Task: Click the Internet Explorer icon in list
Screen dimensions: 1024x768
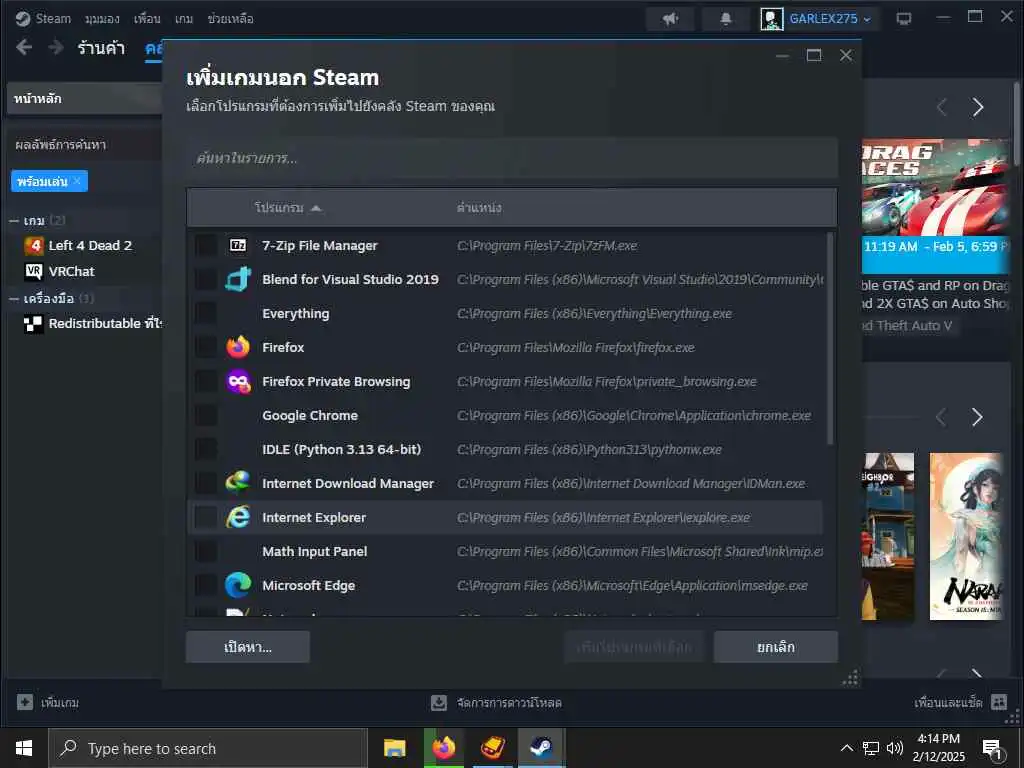Action: (238, 517)
